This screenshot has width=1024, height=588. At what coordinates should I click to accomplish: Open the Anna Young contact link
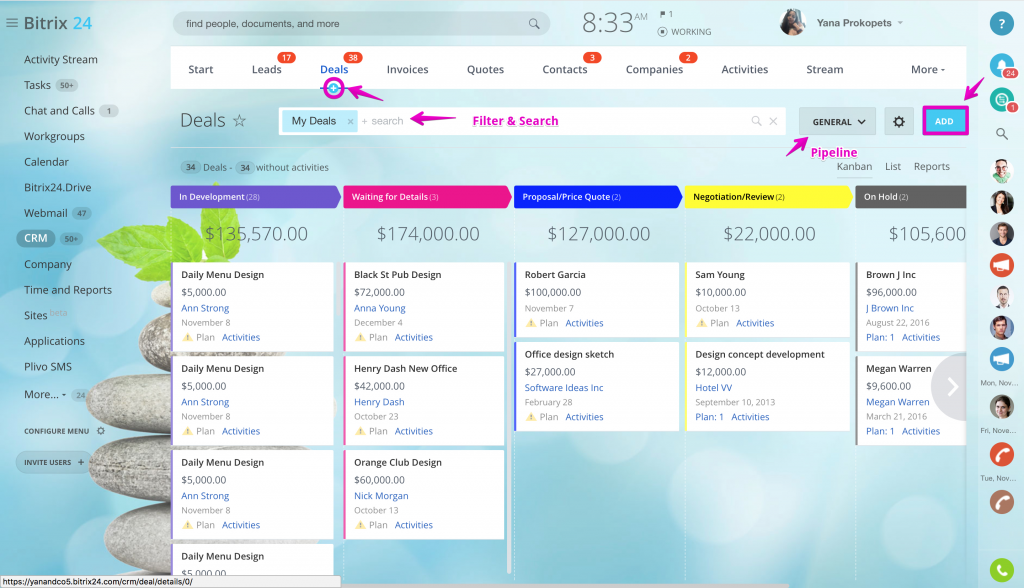379,308
